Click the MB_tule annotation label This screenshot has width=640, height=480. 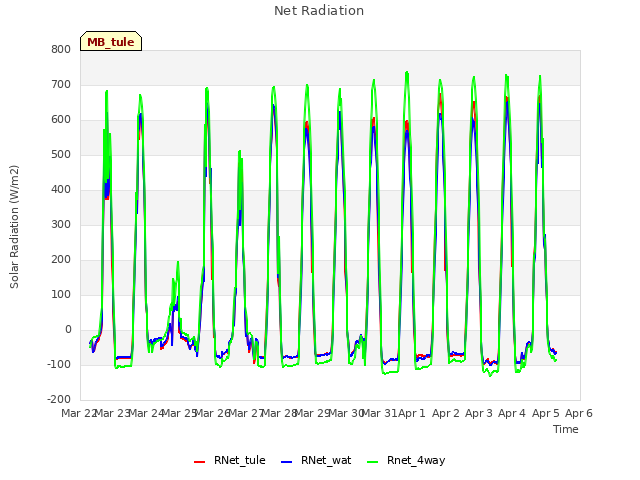pos(111,41)
